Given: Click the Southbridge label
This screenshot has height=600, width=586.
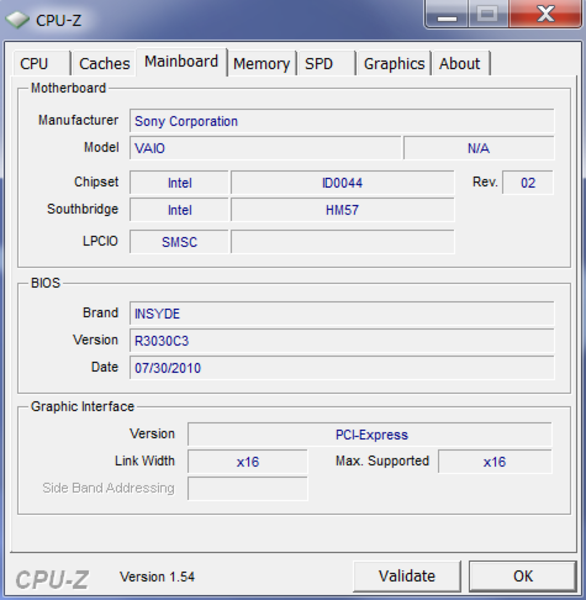Looking at the screenshot, I should [x=82, y=209].
